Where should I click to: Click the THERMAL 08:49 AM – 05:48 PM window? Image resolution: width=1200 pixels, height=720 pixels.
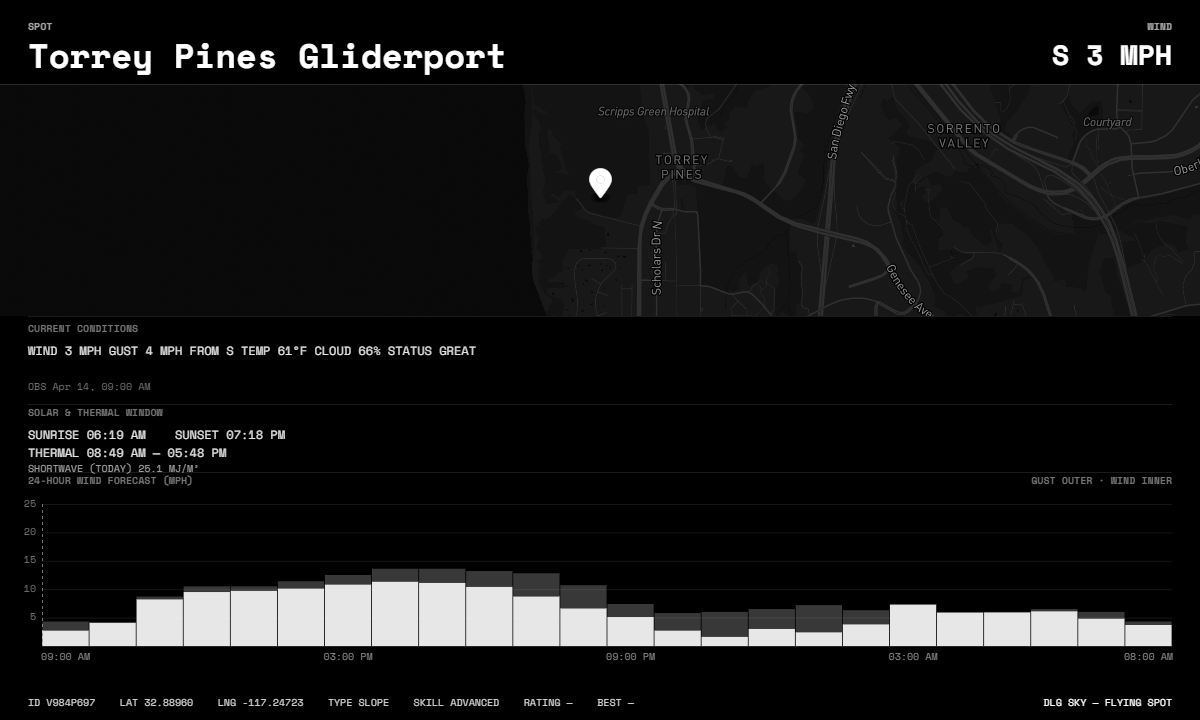pyautogui.click(x=127, y=453)
